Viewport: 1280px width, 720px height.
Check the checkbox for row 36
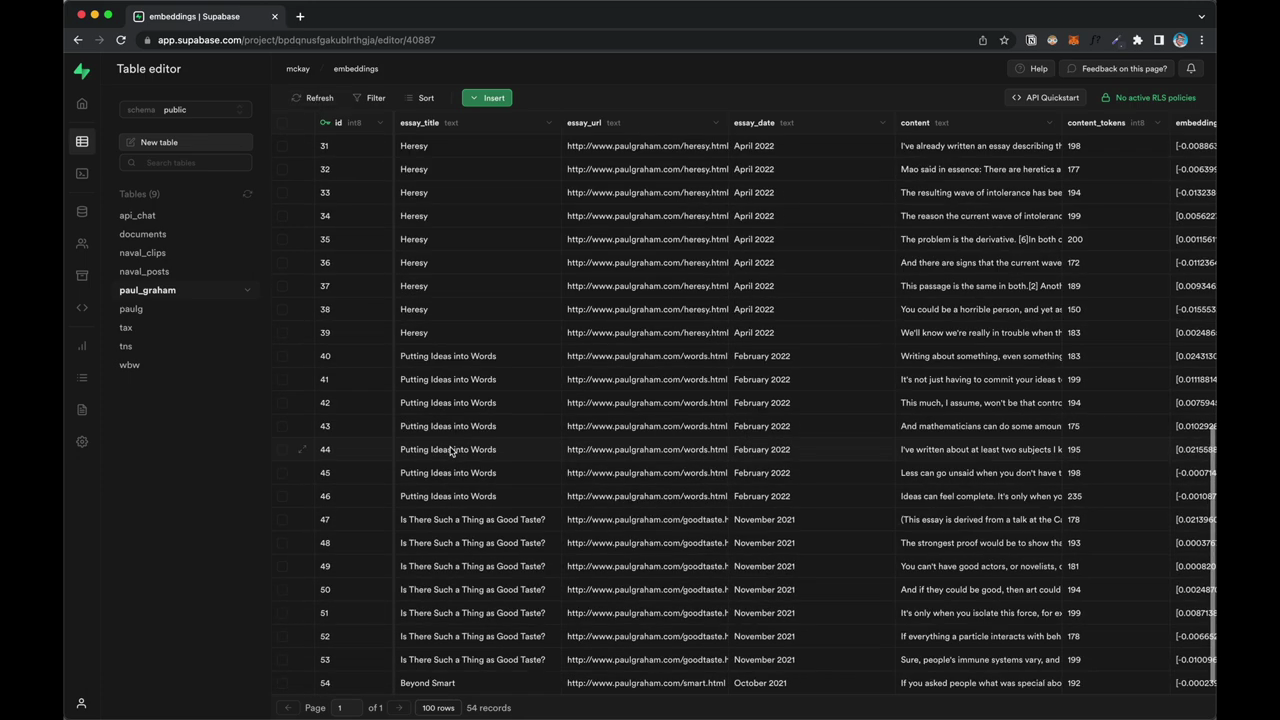coord(282,263)
